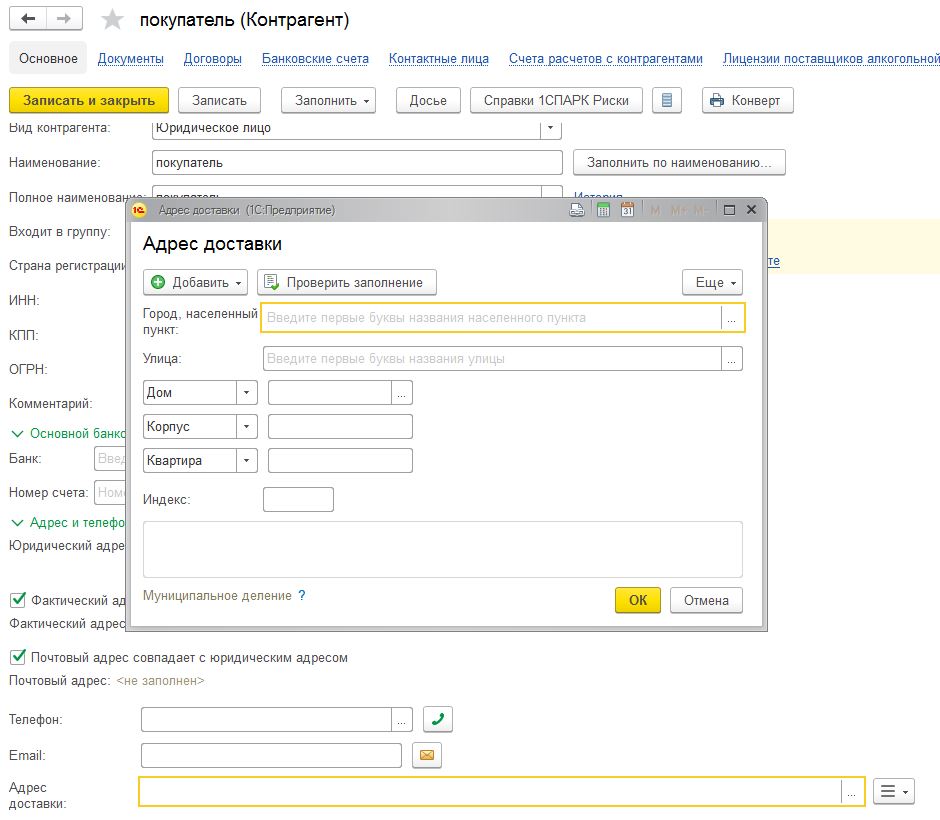Open the calendar icon in dialog title bar
The height and width of the screenshot is (820, 940).
point(627,210)
